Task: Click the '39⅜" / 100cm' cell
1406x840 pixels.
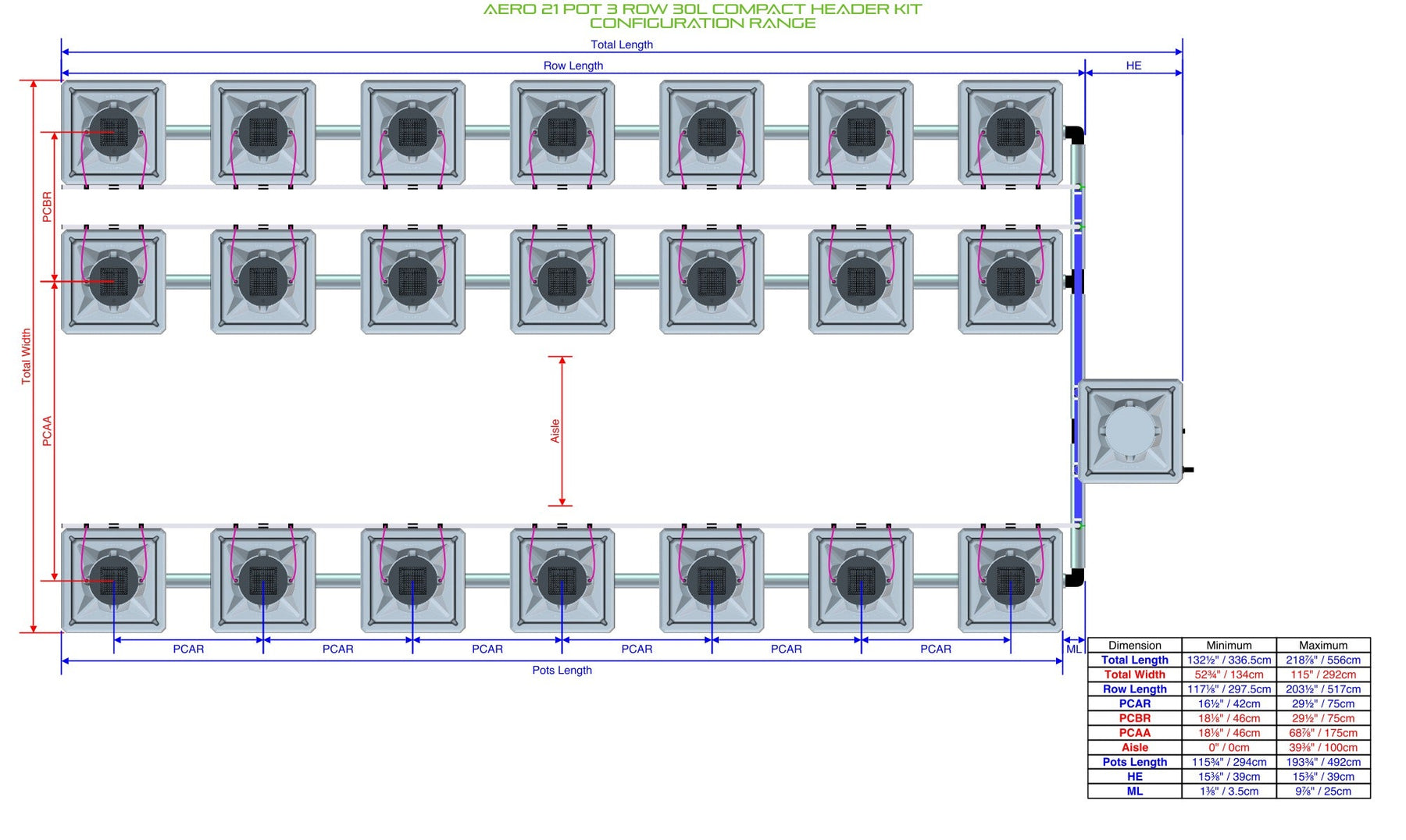Action: tap(1323, 747)
